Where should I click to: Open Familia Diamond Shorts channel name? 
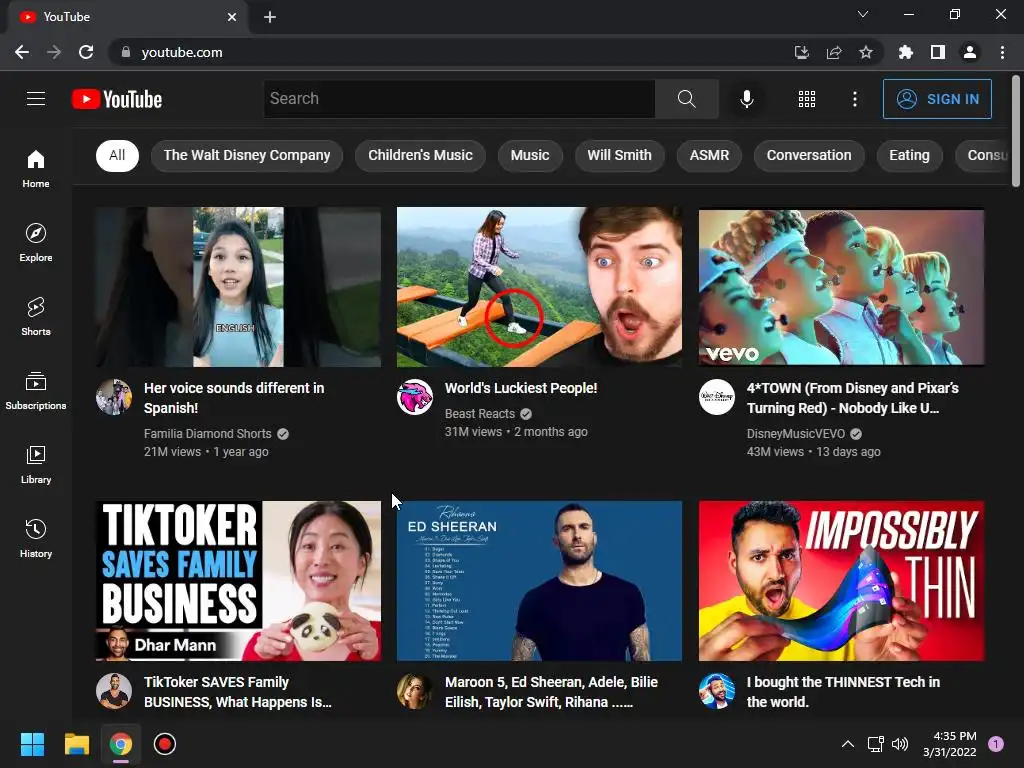click(x=207, y=434)
